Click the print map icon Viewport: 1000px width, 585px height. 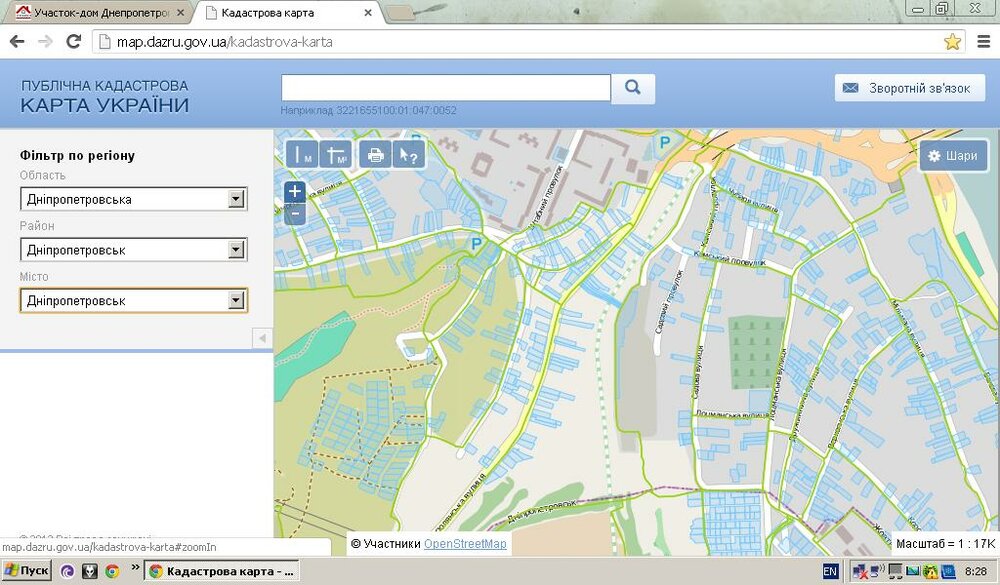(375, 155)
